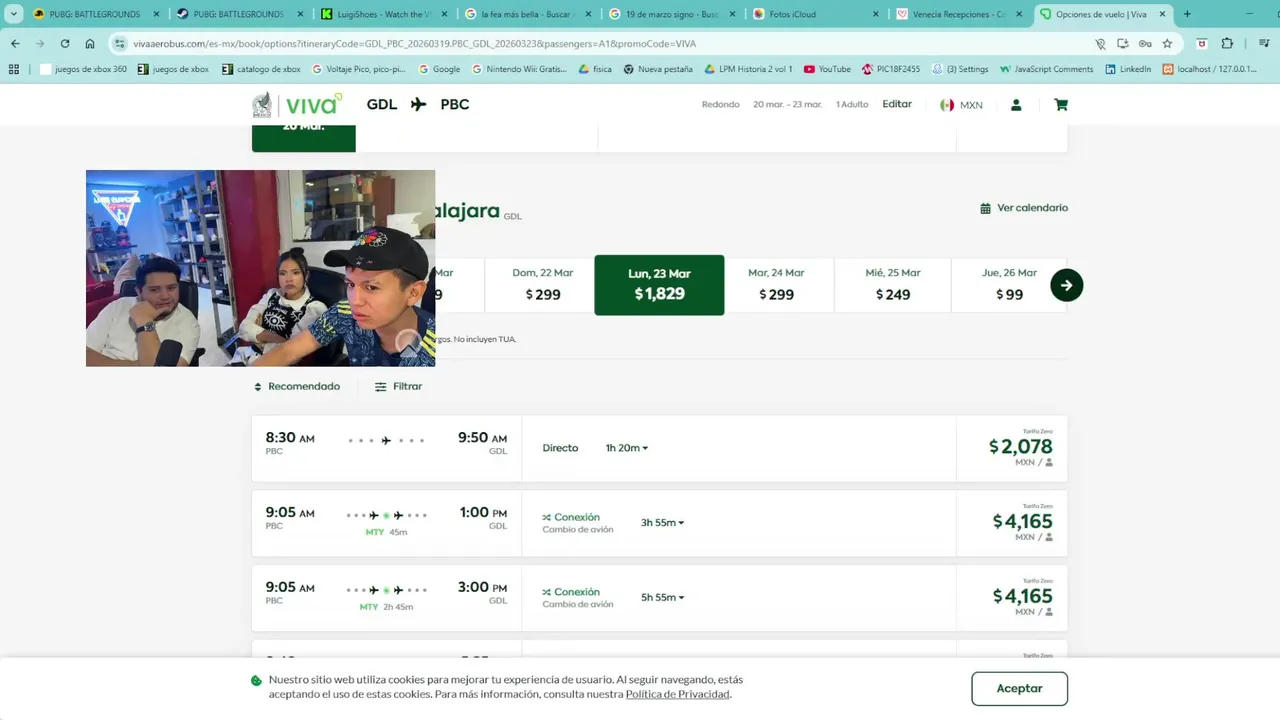Click the calendar icon beside Ver calendario
This screenshot has height=720, width=1280.
point(985,208)
